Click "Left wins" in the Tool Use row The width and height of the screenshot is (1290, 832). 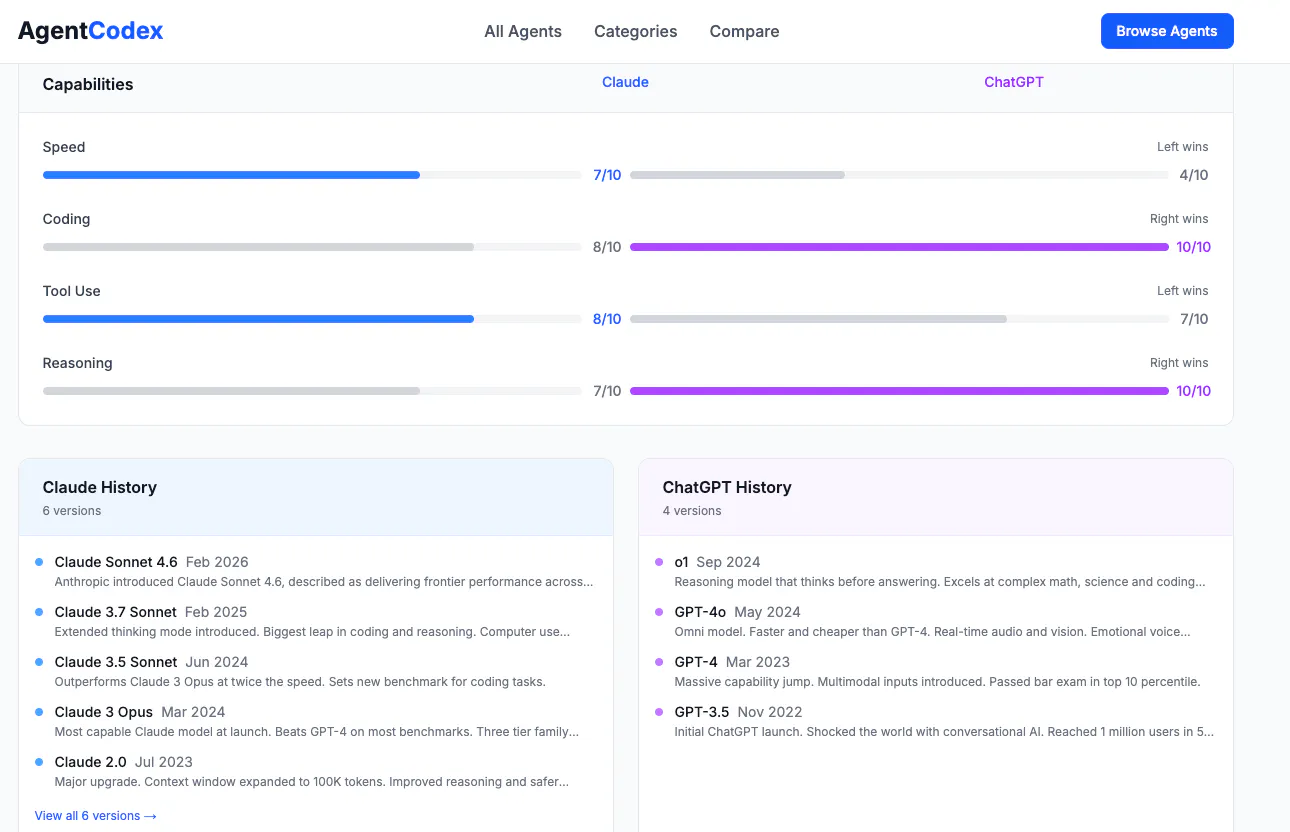1183,291
